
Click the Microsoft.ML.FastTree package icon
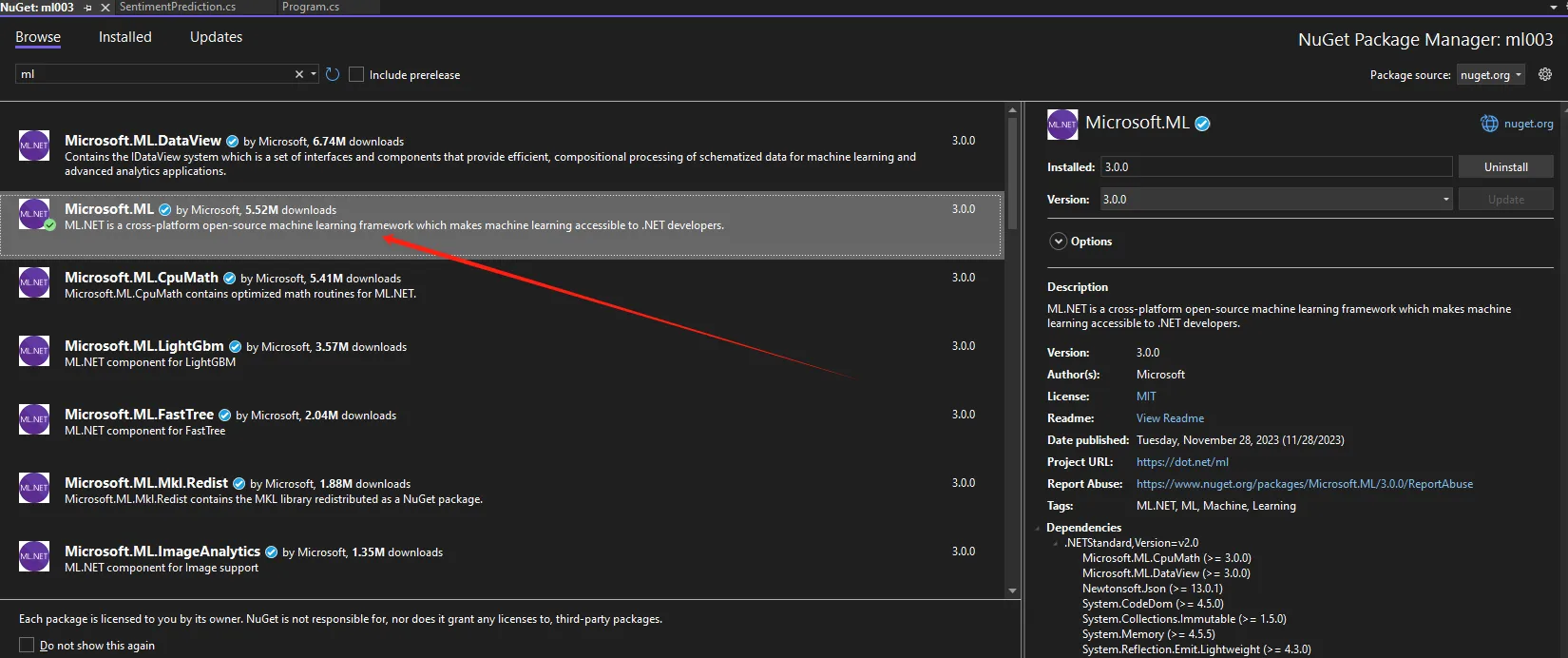(34, 419)
